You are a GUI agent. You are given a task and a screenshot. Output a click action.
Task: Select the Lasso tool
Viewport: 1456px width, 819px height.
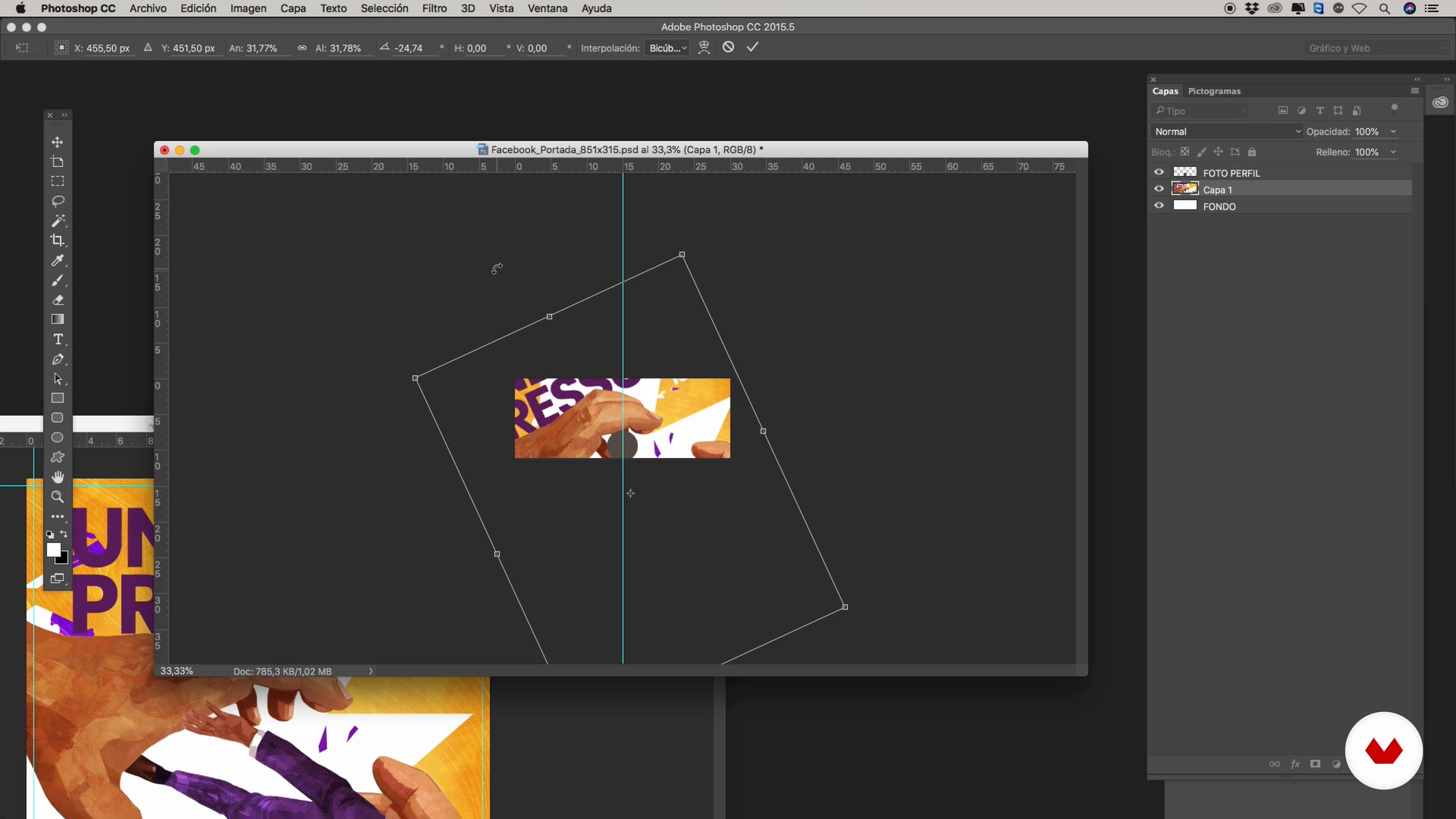[x=57, y=201]
